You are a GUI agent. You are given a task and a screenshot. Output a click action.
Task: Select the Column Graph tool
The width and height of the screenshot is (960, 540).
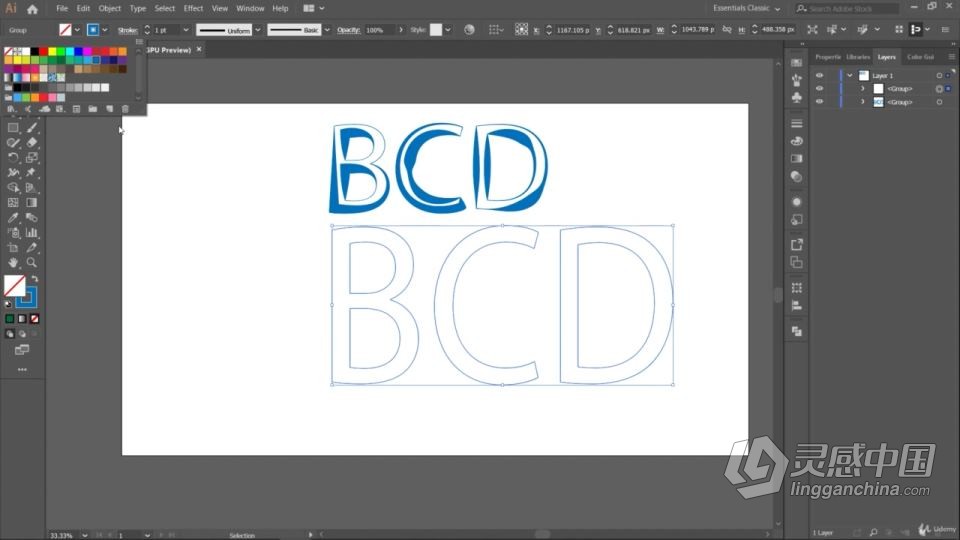point(32,233)
